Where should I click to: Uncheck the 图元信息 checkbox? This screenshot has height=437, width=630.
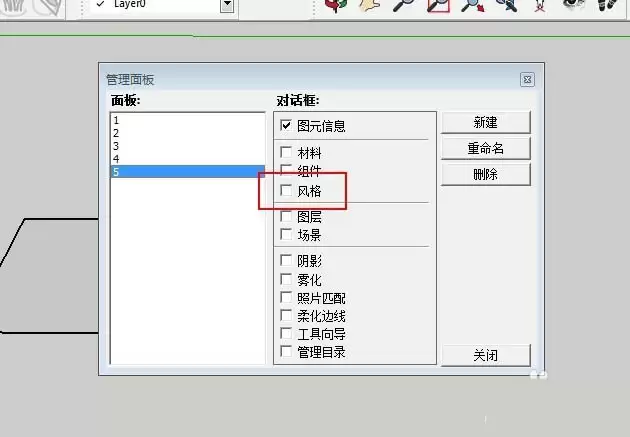[x=287, y=126]
